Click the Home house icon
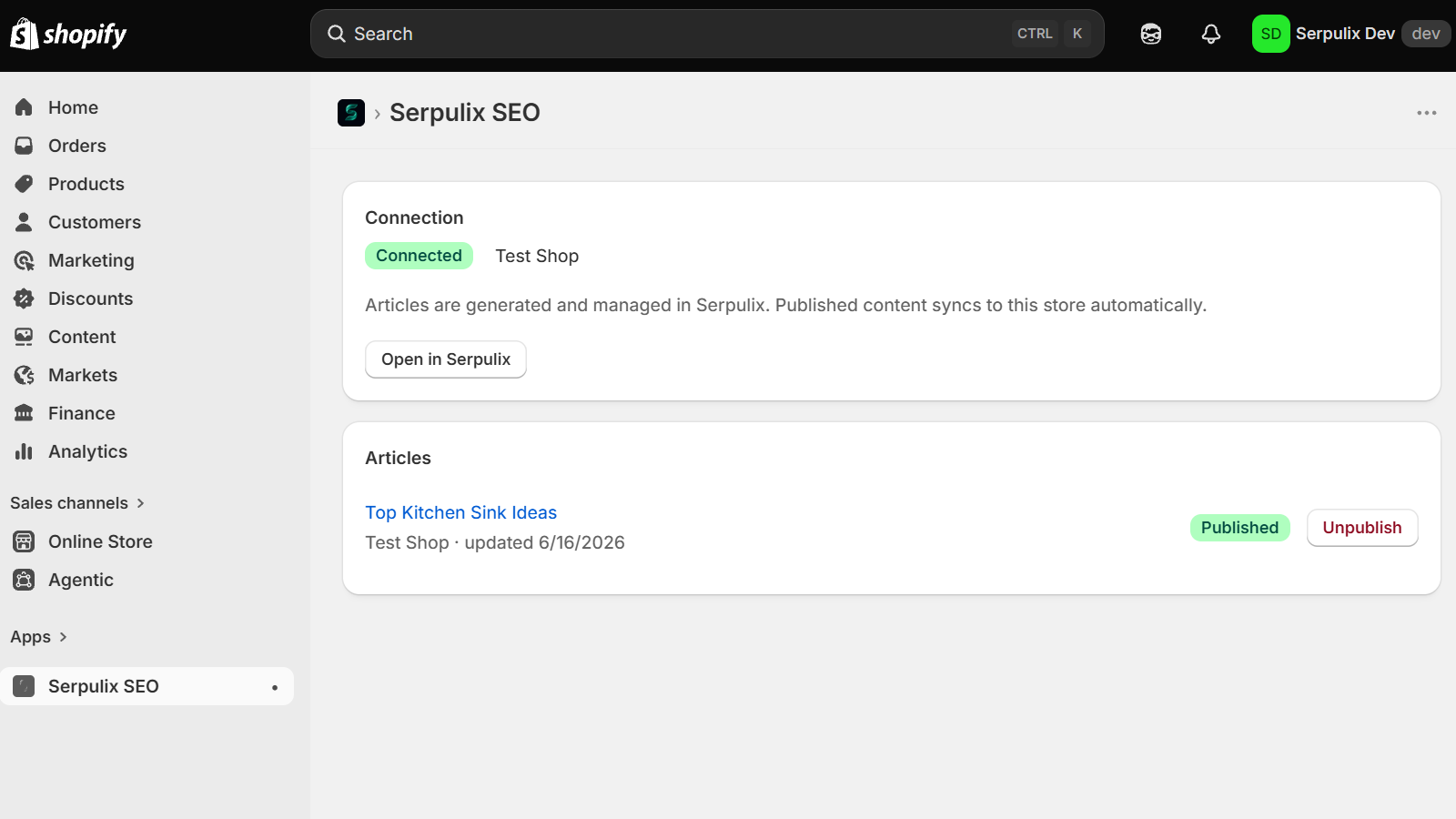This screenshot has height=819, width=1456. tap(25, 107)
